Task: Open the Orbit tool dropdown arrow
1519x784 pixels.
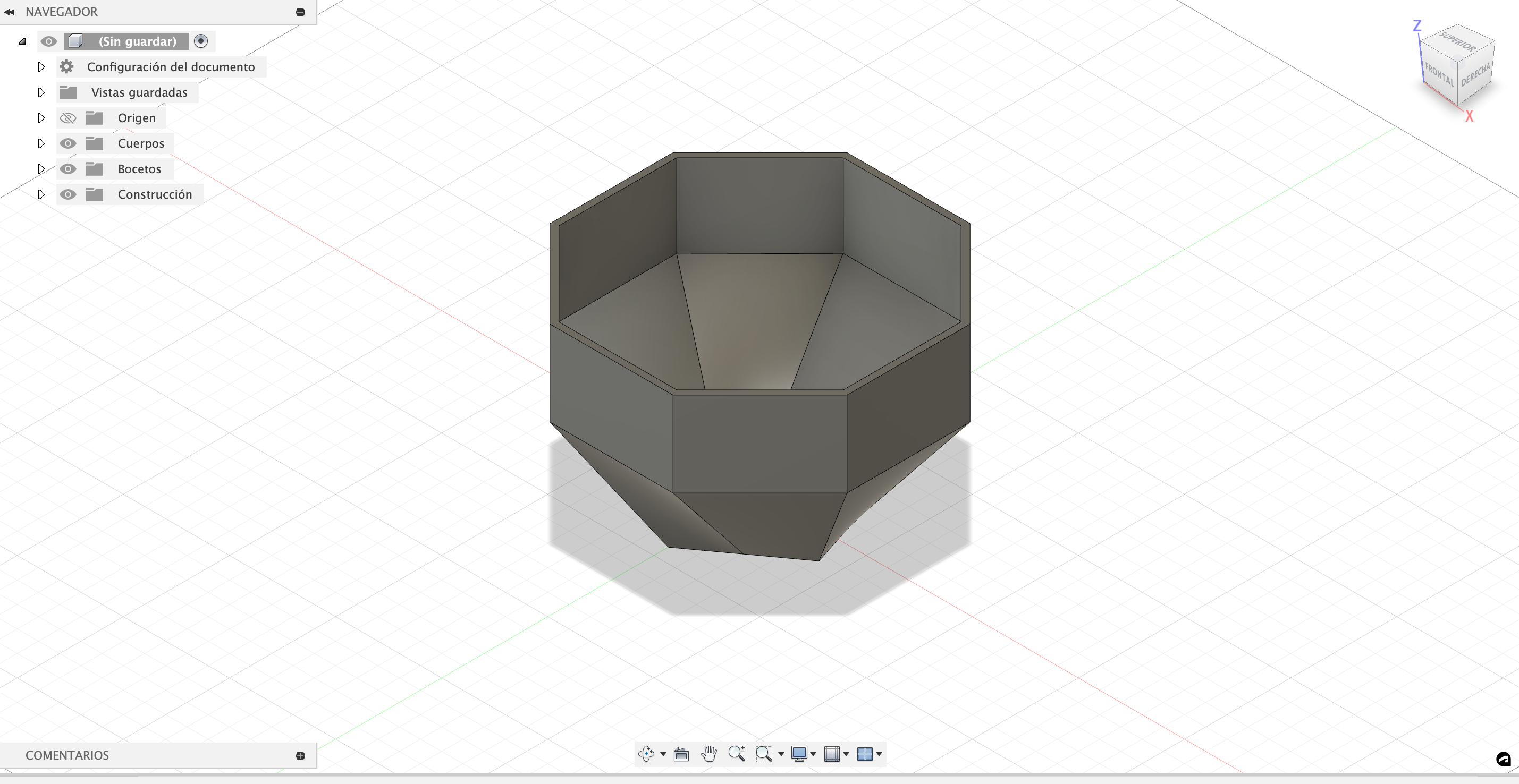Action: [x=663, y=755]
